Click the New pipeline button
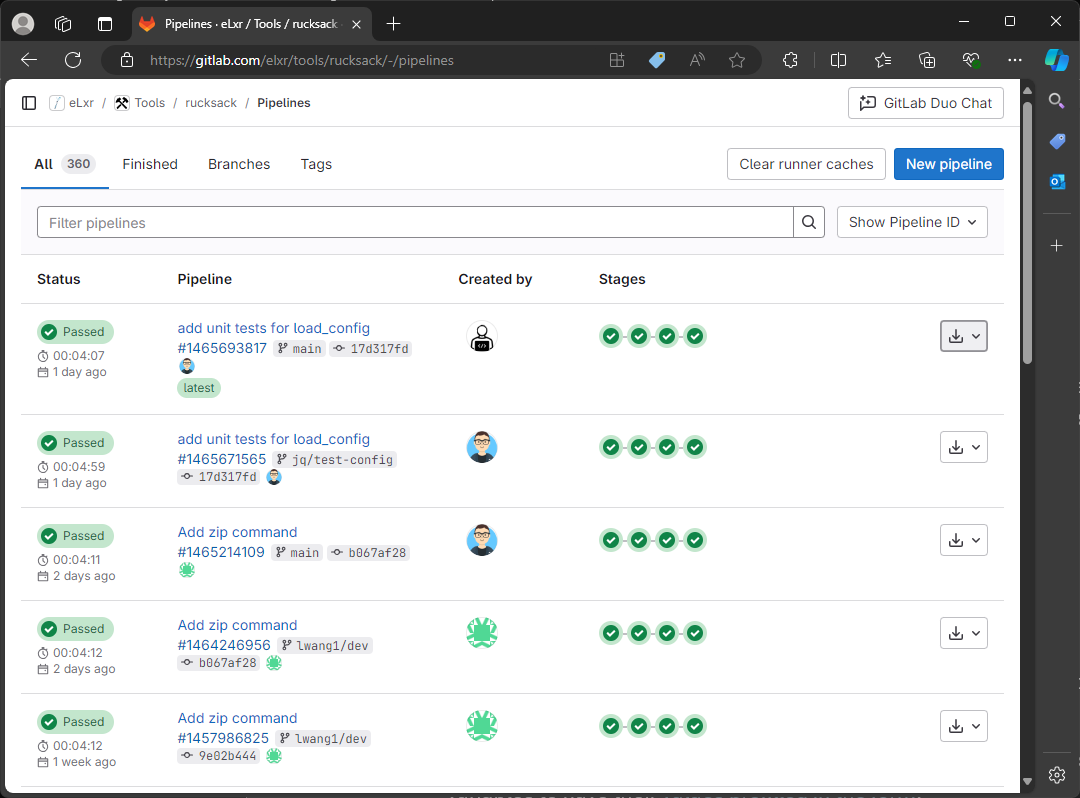 click(x=948, y=164)
